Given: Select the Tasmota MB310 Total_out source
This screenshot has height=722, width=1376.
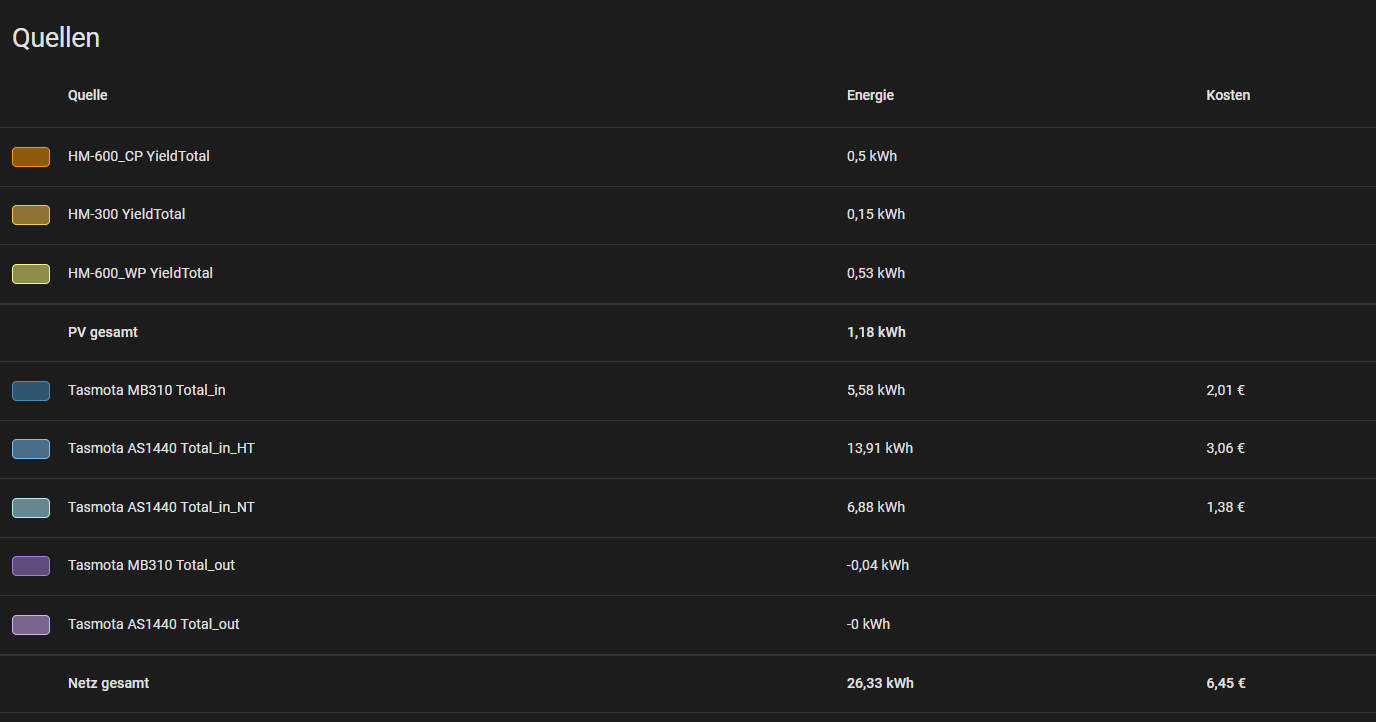Looking at the screenshot, I should (x=151, y=565).
